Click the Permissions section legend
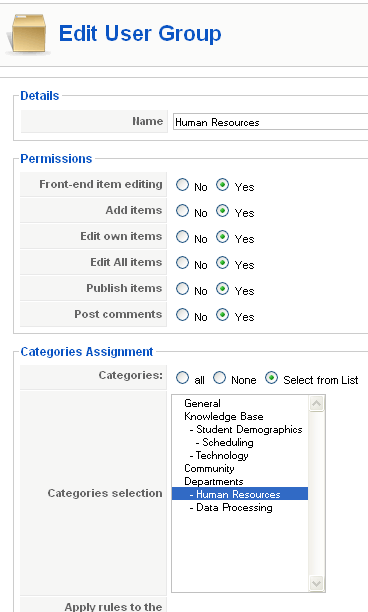This screenshot has width=368, height=612. [x=56, y=158]
